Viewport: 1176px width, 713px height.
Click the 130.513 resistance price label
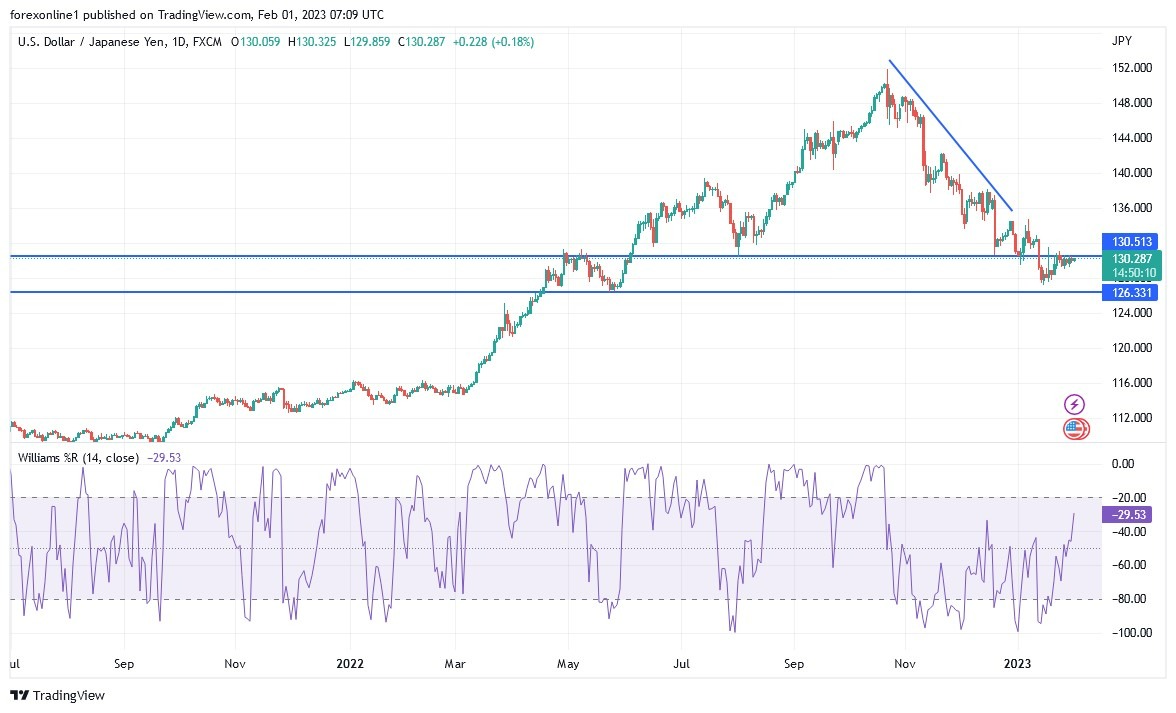tap(1133, 242)
